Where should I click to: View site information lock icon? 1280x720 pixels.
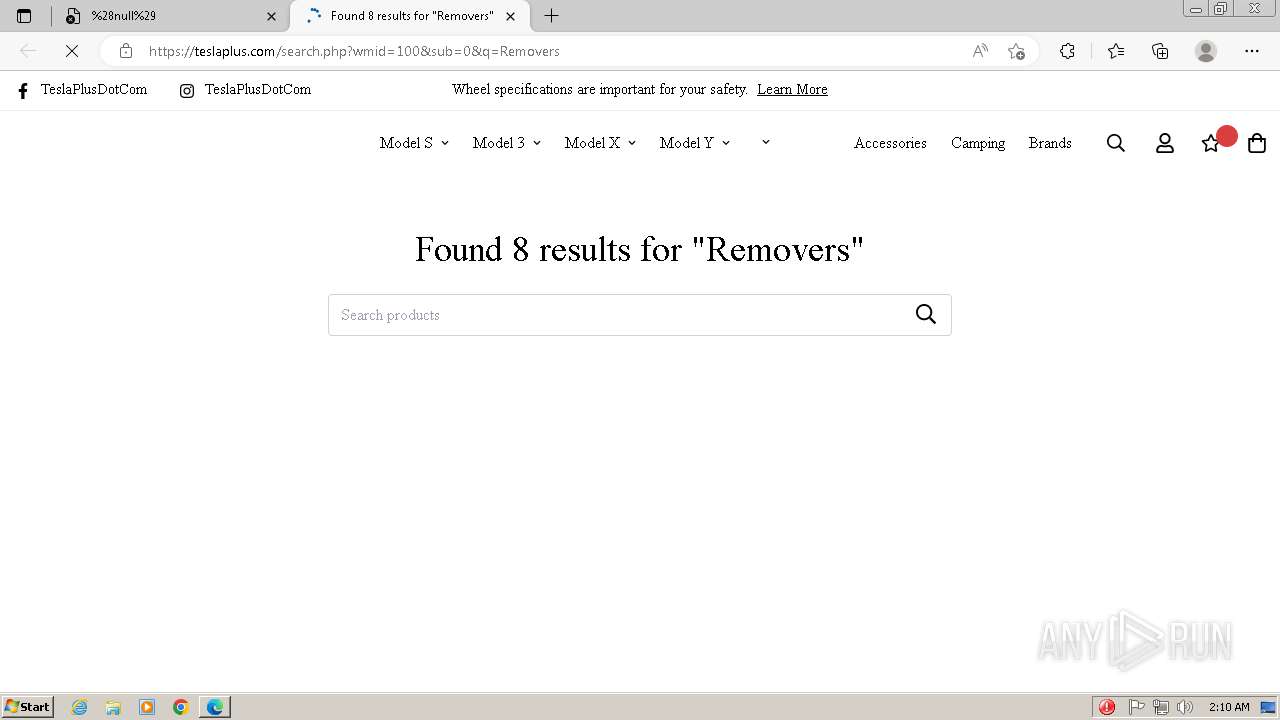(125, 51)
